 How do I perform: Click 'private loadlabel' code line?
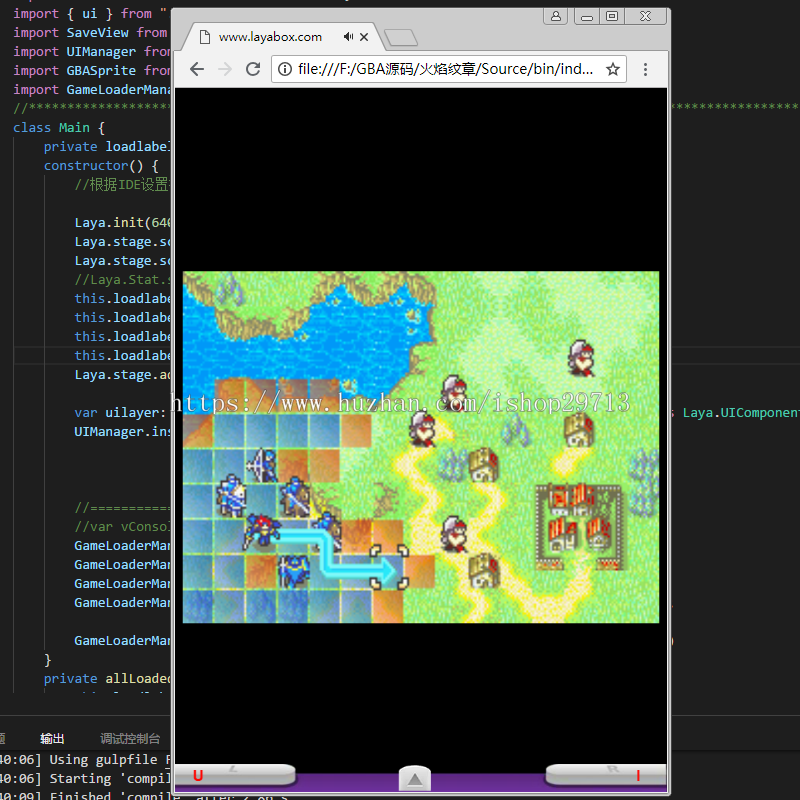point(107,147)
